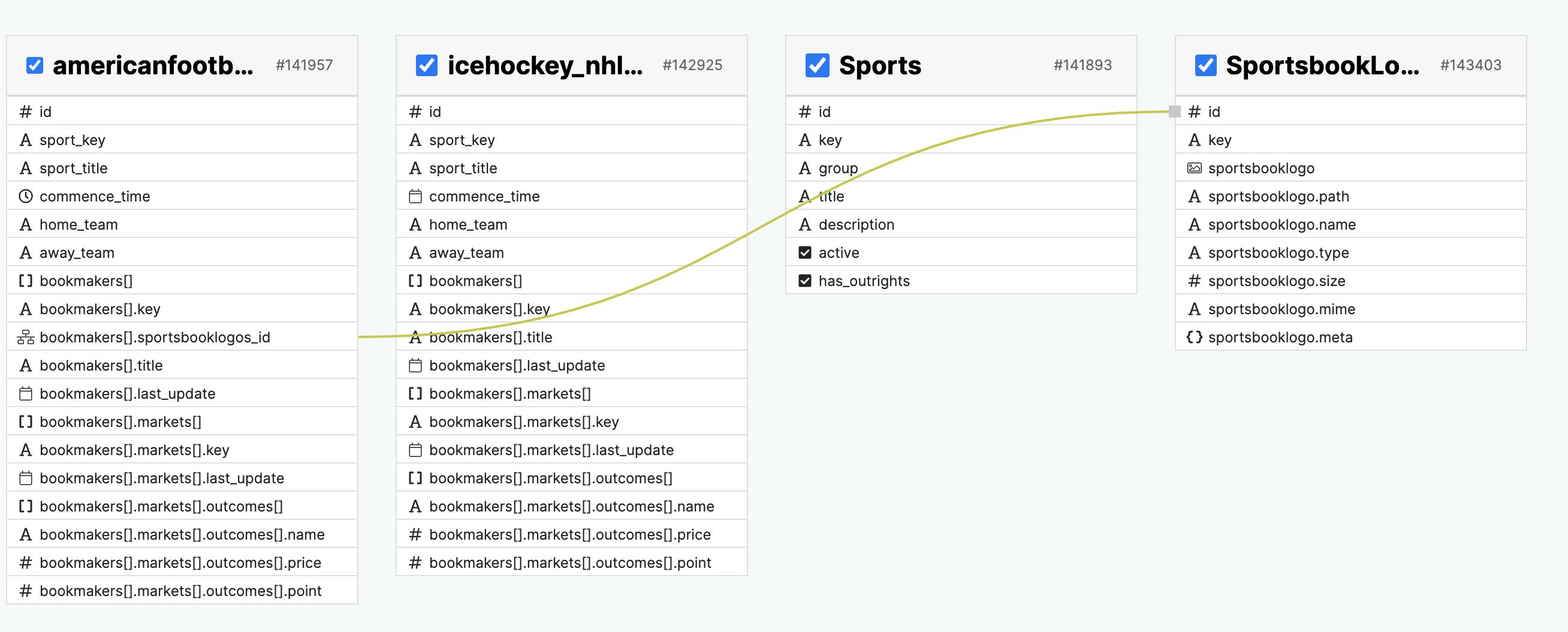Viewport: 1568px width, 632px height.
Task: Click the #143403 table ID label
Action: [x=1471, y=65]
